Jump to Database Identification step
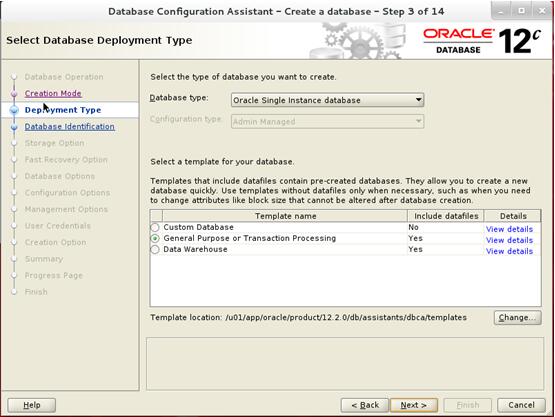555x417 pixels. click(x=69, y=127)
